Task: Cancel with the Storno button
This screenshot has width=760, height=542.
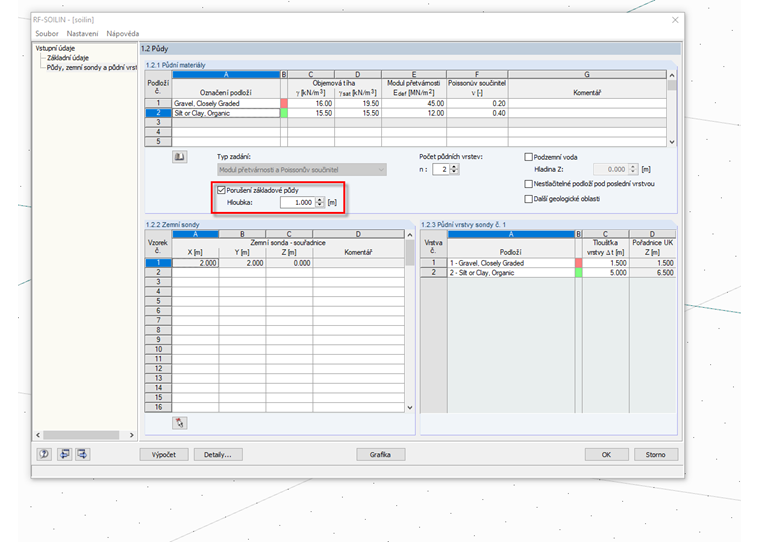Action: (x=655, y=455)
